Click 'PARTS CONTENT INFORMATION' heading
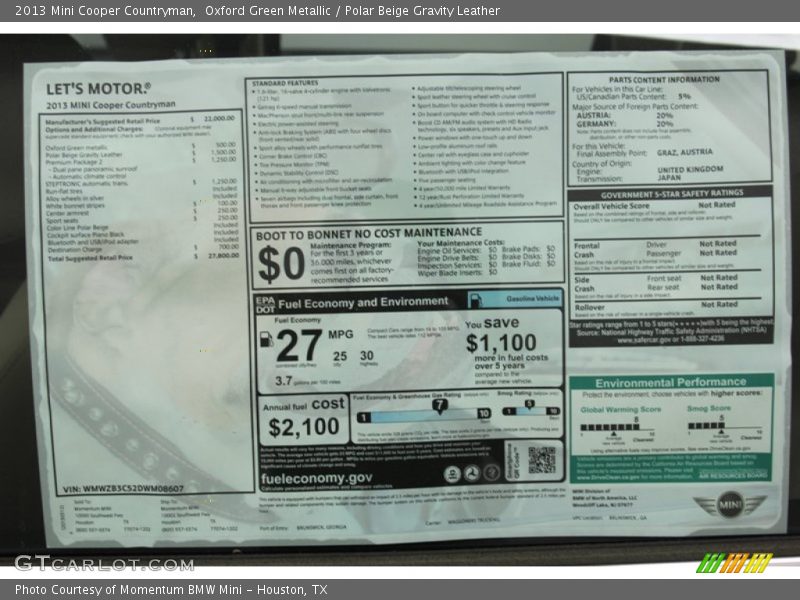The image size is (800, 600). click(664, 80)
